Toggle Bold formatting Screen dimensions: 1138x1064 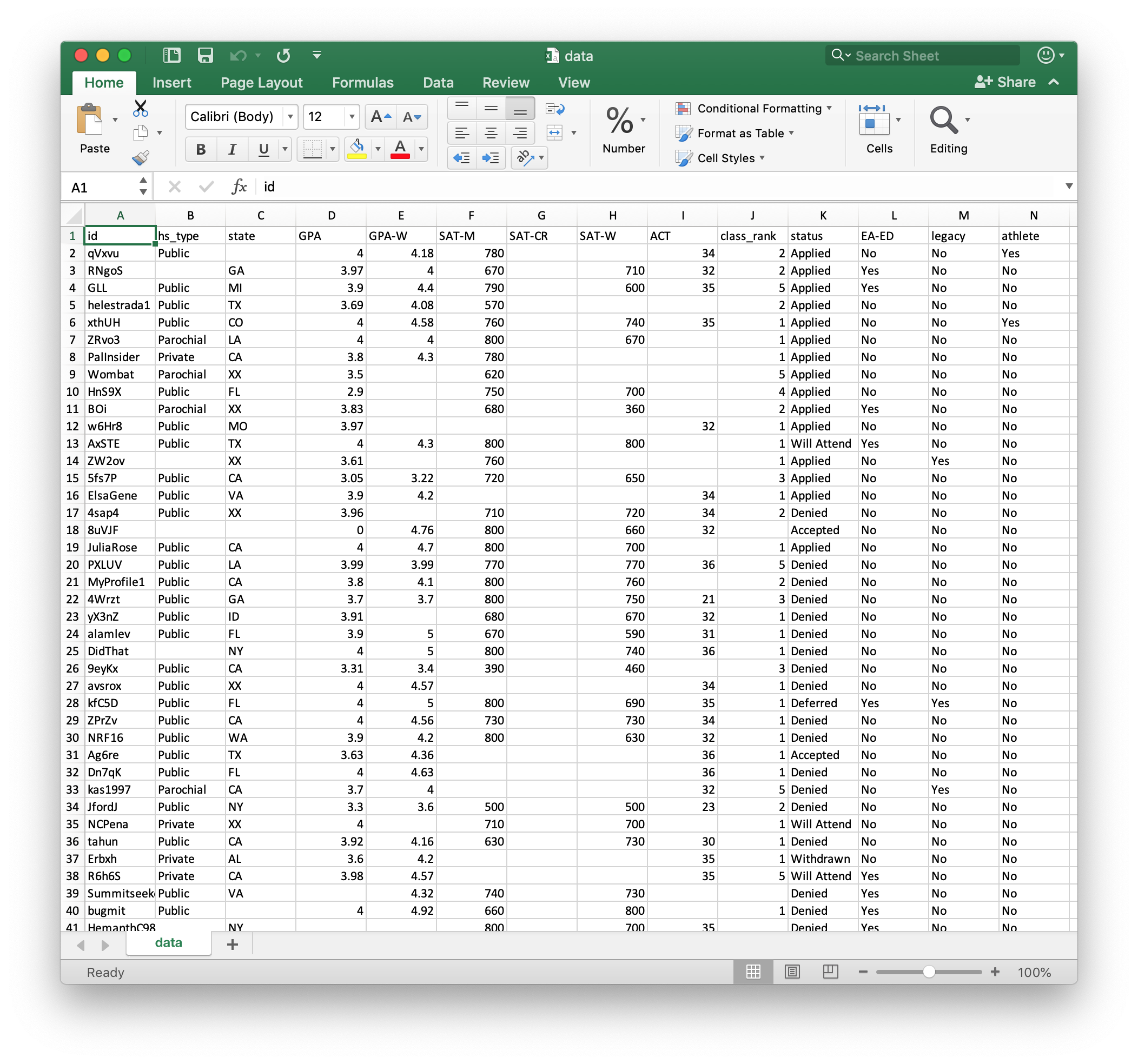click(x=200, y=149)
